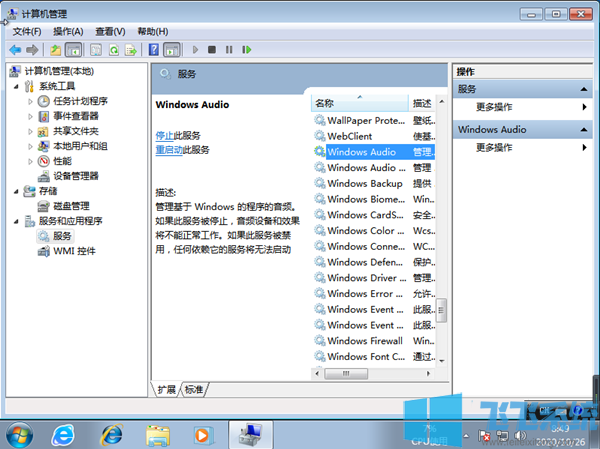Select 性能 in the tree

[62, 161]
